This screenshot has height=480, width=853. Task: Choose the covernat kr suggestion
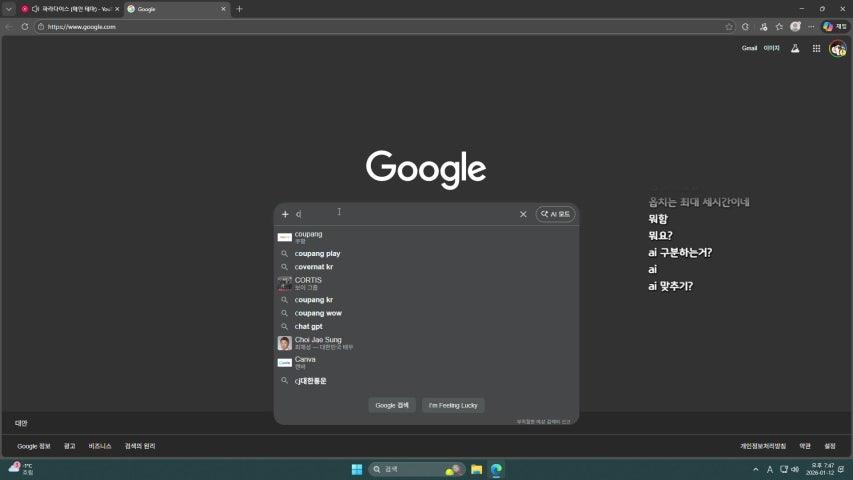[426, 267]
